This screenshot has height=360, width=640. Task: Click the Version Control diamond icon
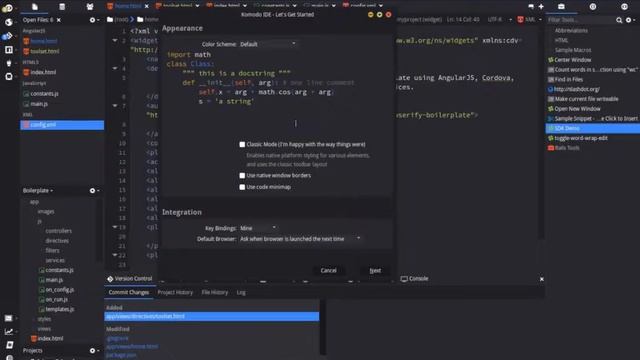click(110, 279)
